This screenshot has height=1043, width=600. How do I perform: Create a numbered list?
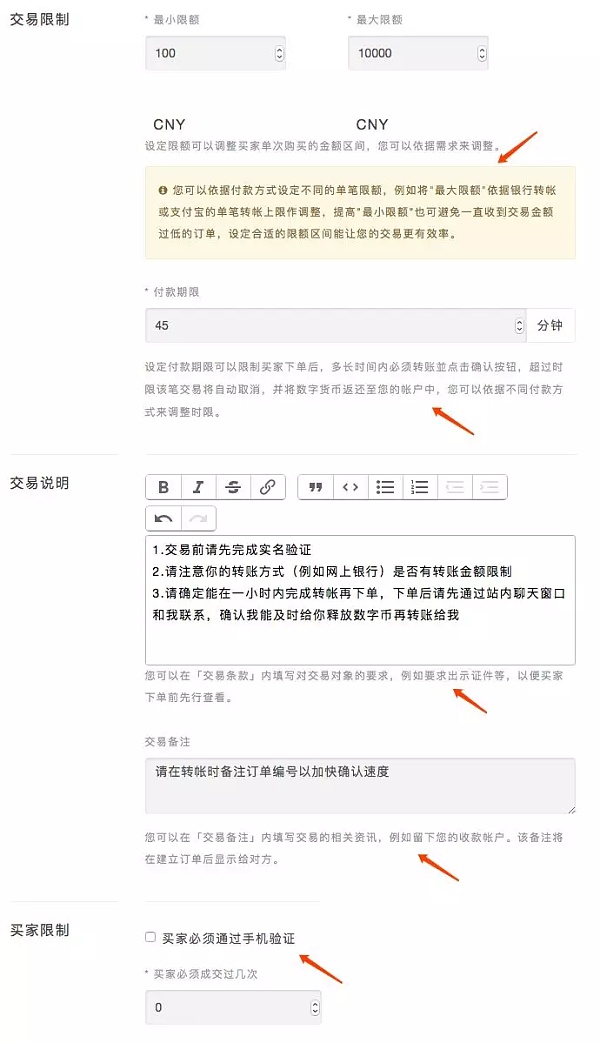pyautogui.click(x=420, y=487)
